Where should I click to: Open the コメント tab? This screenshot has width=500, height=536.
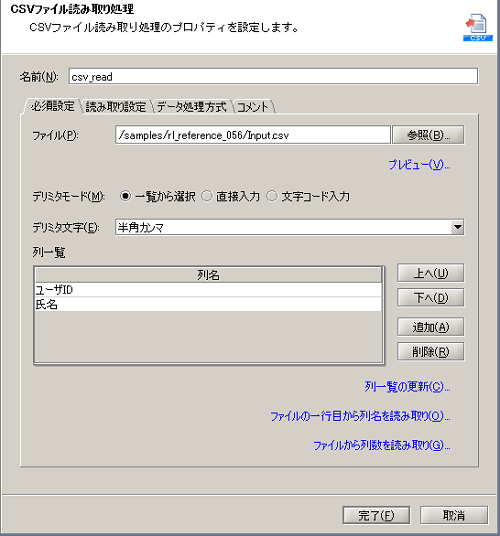(253, 107)
